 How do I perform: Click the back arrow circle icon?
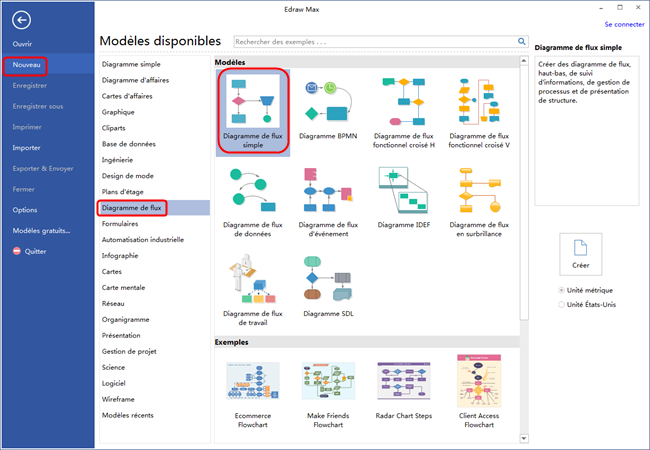pyautogui.click(x=21, y=20)
